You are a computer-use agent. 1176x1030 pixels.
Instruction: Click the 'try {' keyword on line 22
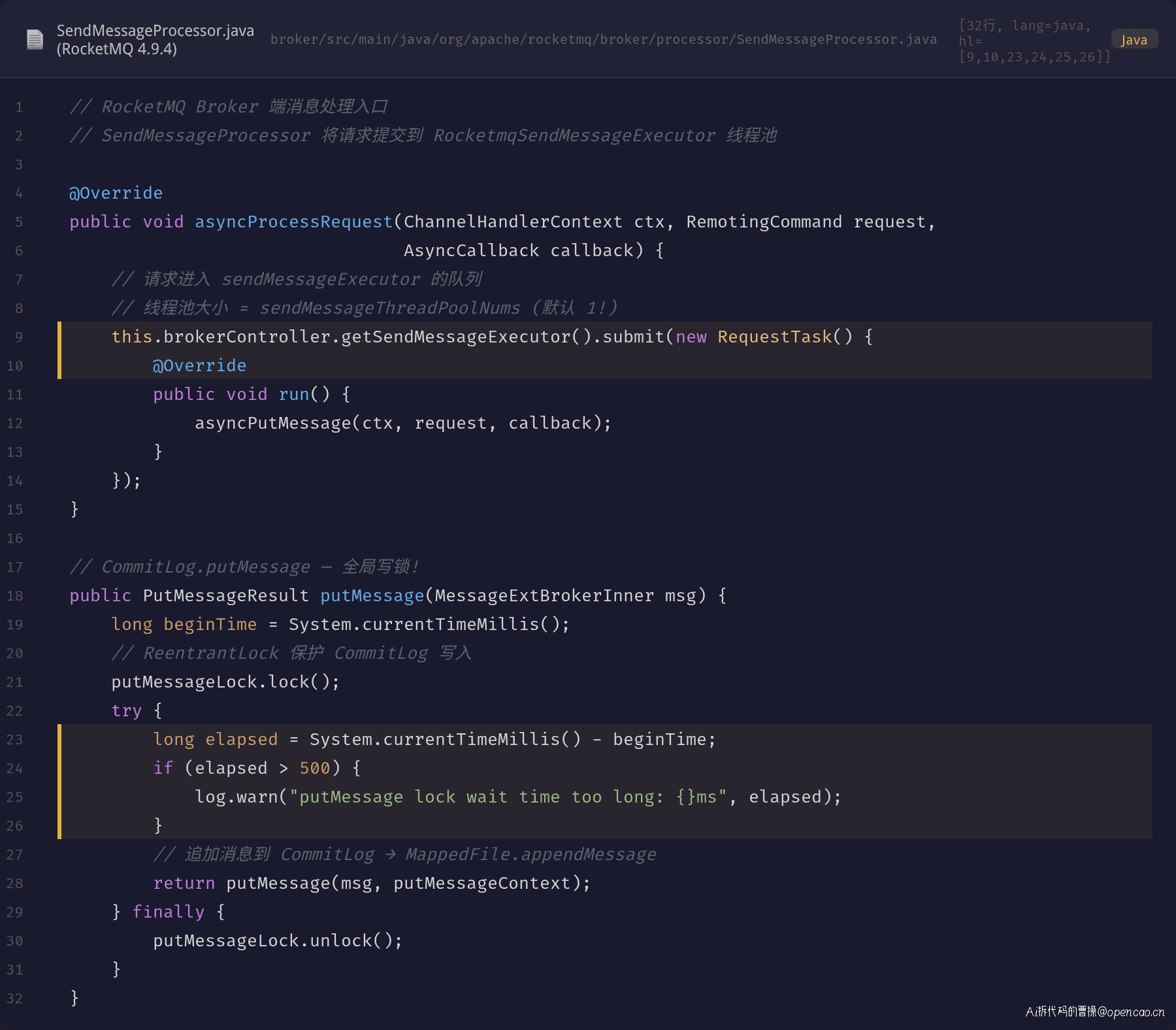(137, 710)
